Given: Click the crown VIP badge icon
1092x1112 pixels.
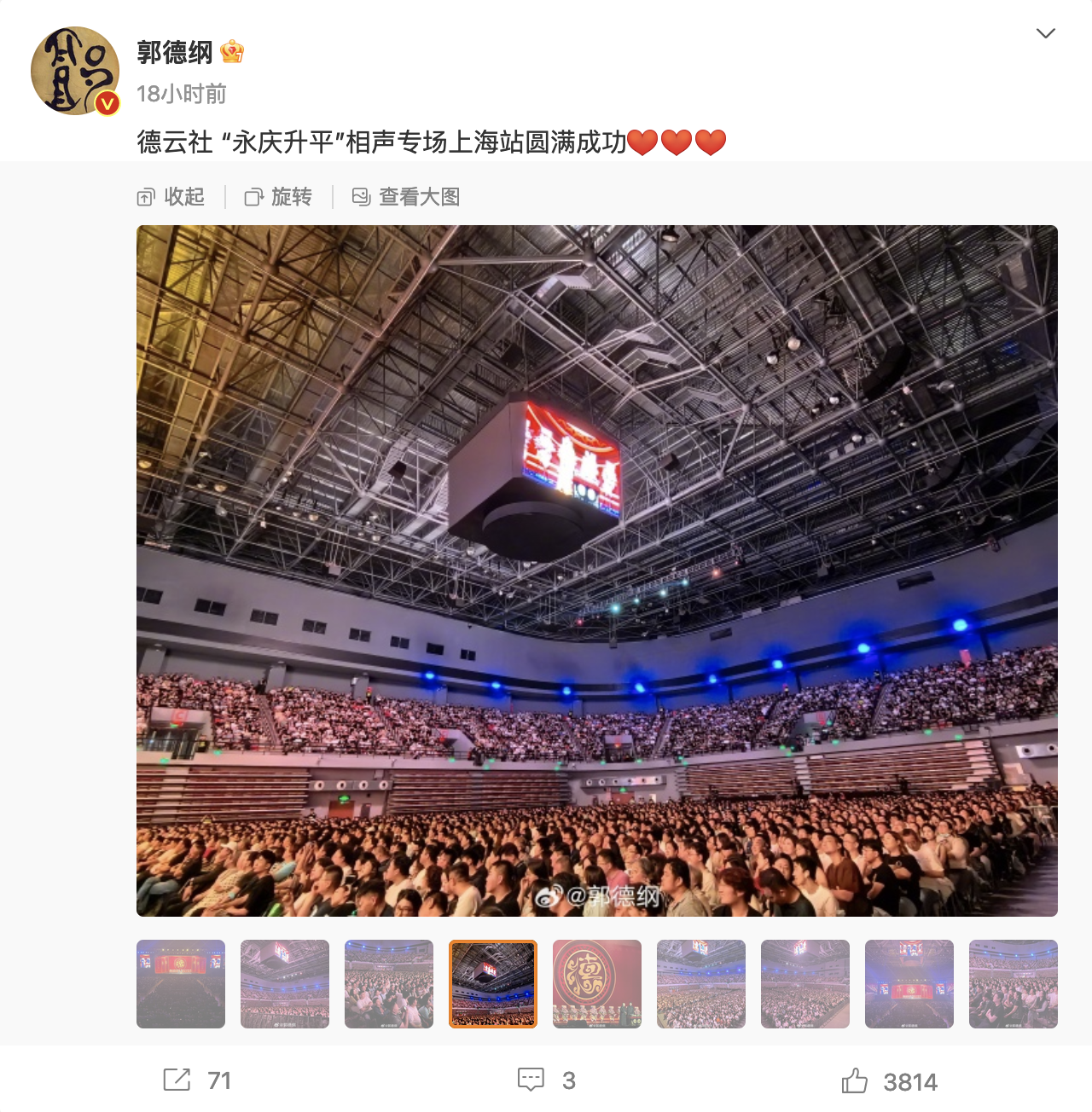Looking at the screenshot, I should (232, 52).
